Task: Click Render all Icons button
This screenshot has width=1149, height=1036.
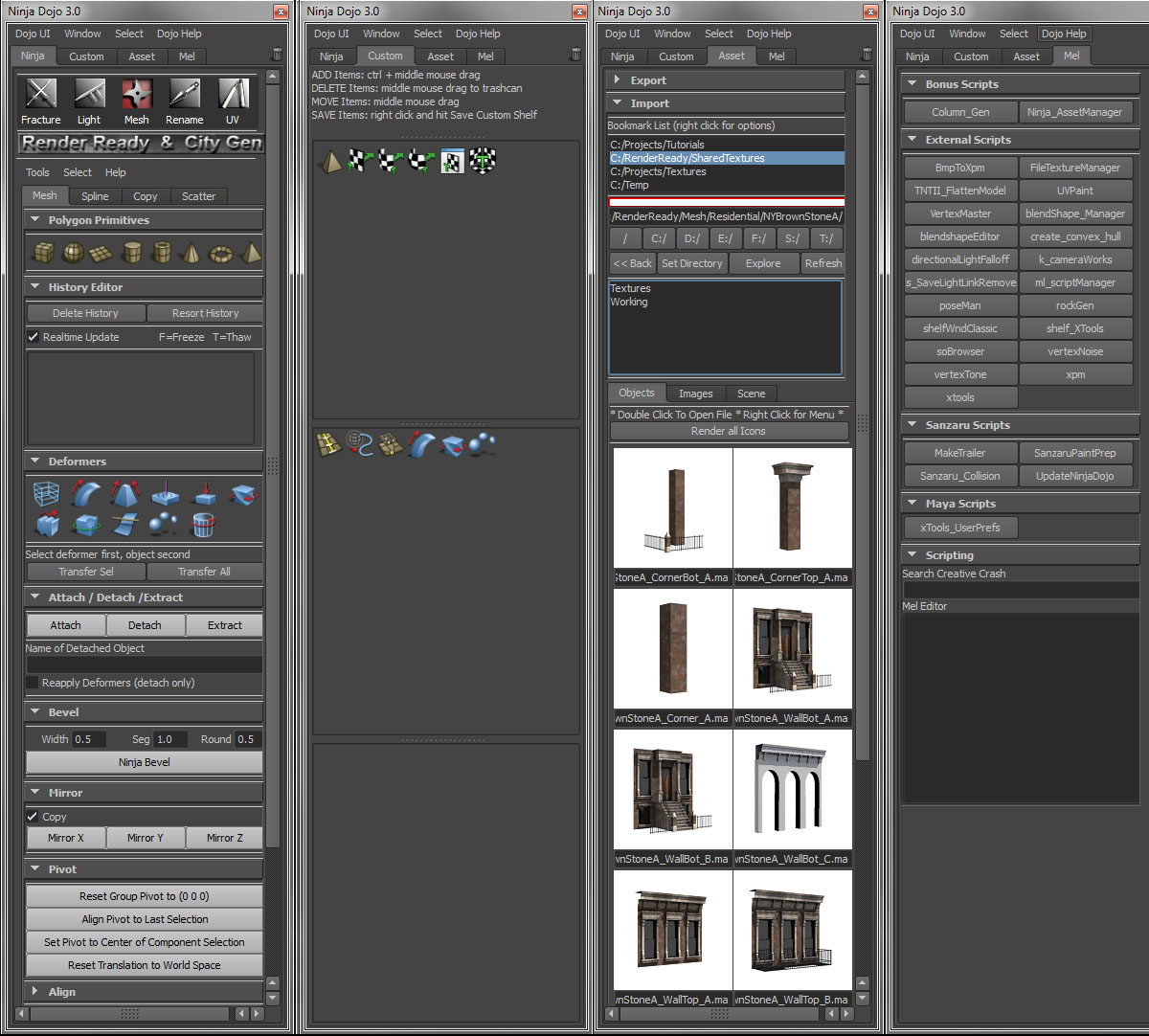Action: (729, 431)
